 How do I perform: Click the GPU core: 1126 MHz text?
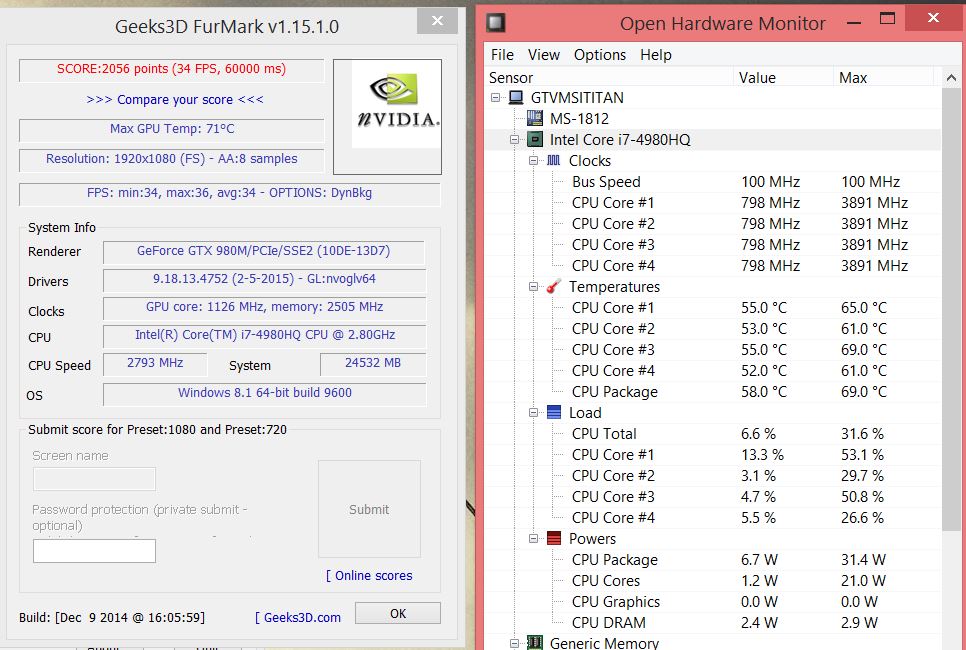[x=264, y=307]
